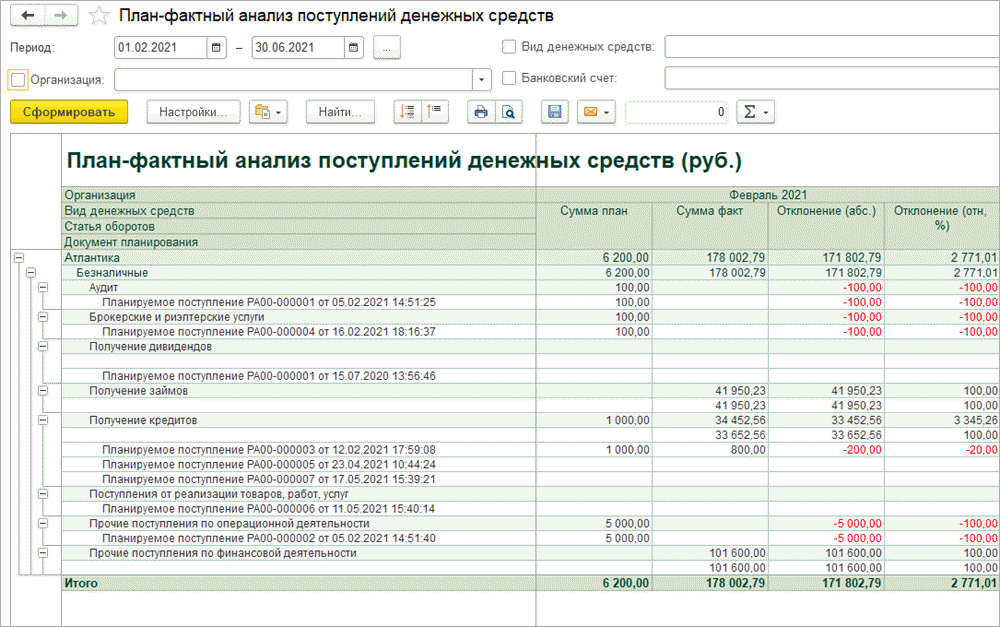Open the sum function dropdown
The height and width of the screenshot is (627, 1000).
(754, 112)
